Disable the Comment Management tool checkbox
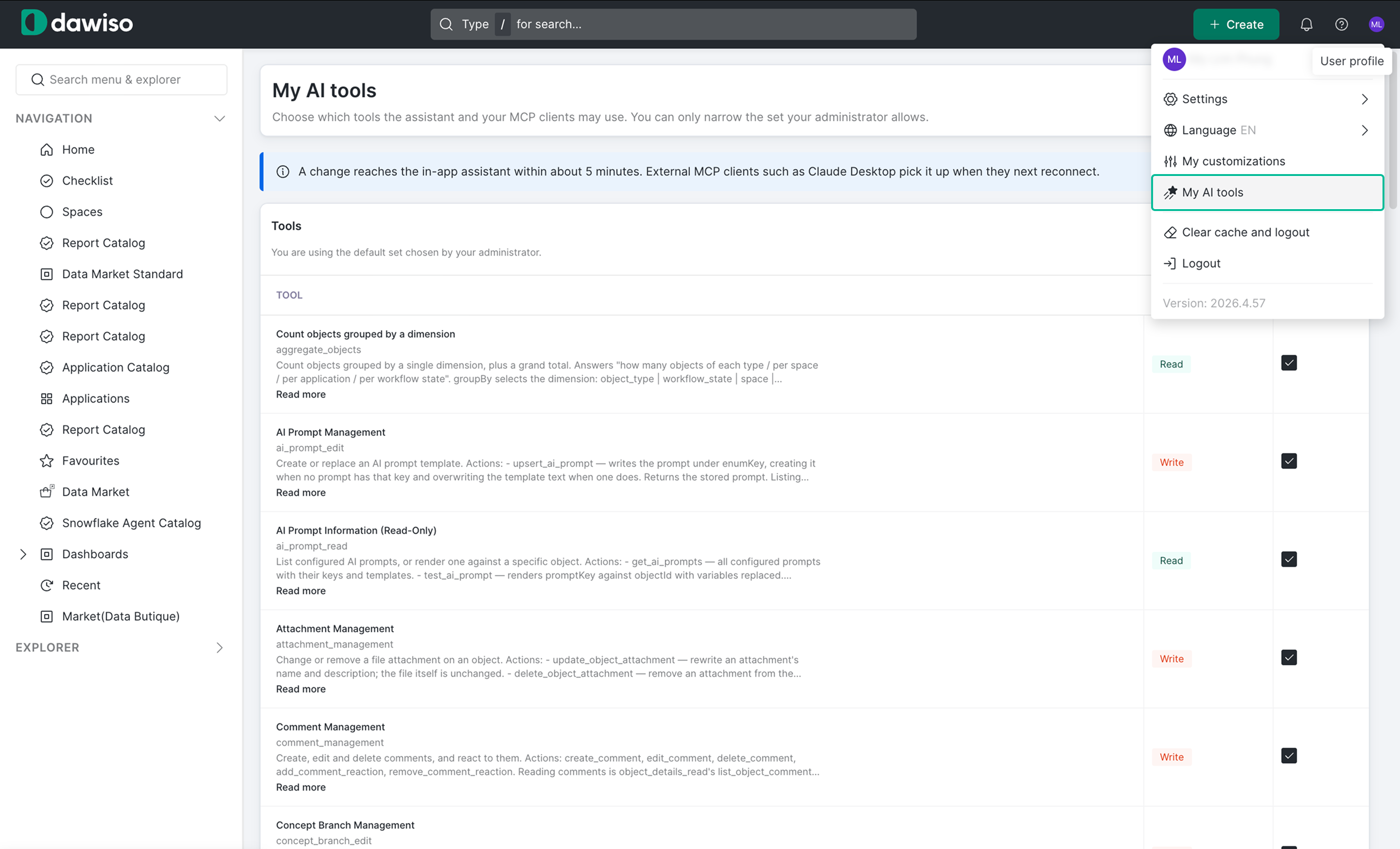This screenshot has width=1400, height=849. click(x=1289, y=756)
